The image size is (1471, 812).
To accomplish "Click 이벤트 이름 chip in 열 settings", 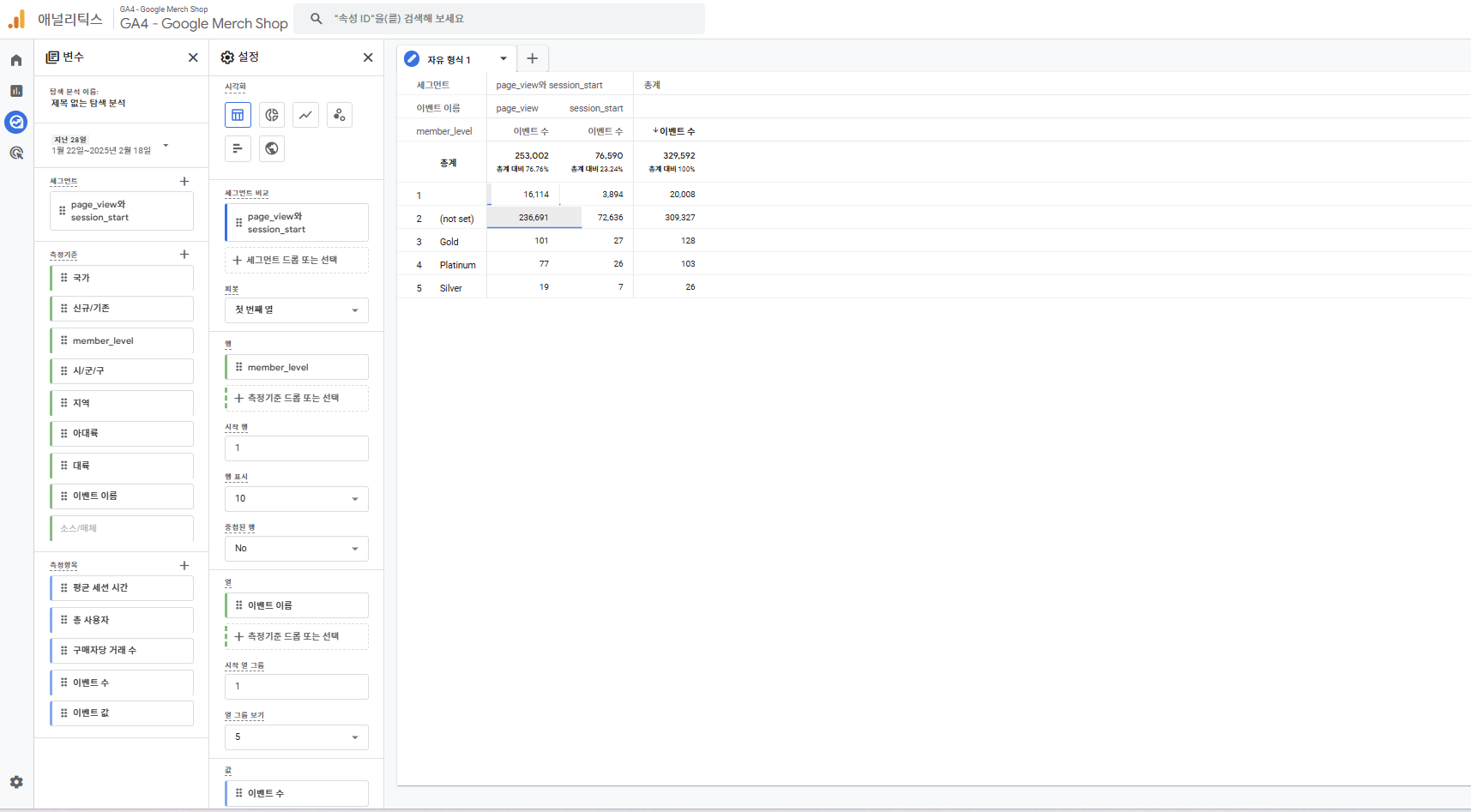I will point(297,605).
